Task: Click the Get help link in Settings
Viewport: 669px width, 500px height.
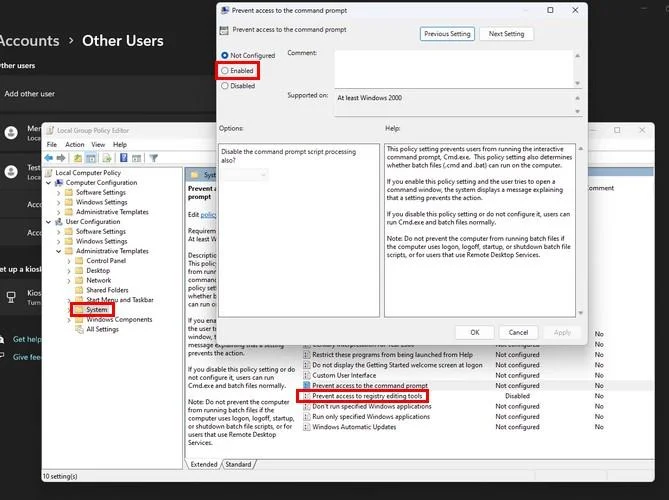Action: 27,340
